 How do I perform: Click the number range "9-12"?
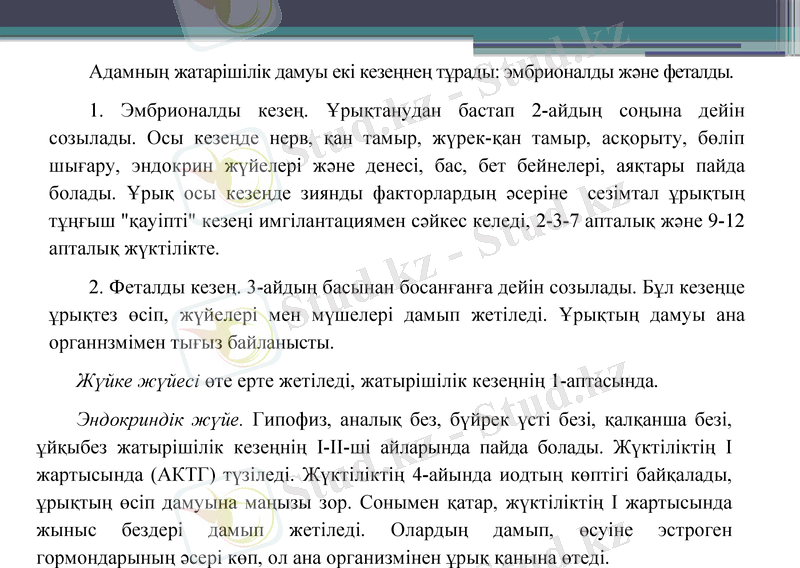(x=727, y=221)
